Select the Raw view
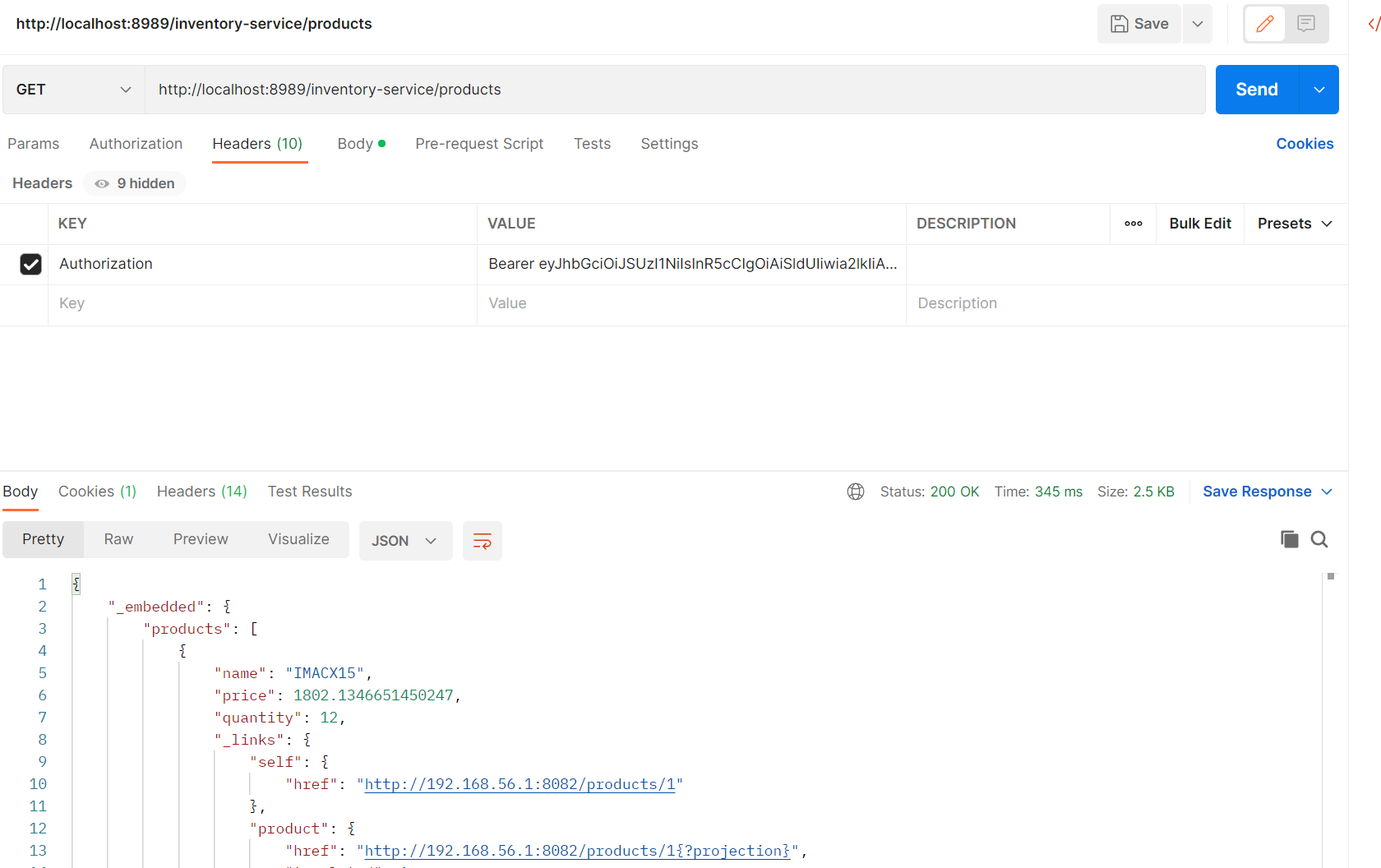This screenshot has height=868, width=1381. pyautogui.click(x=118, y=539)
